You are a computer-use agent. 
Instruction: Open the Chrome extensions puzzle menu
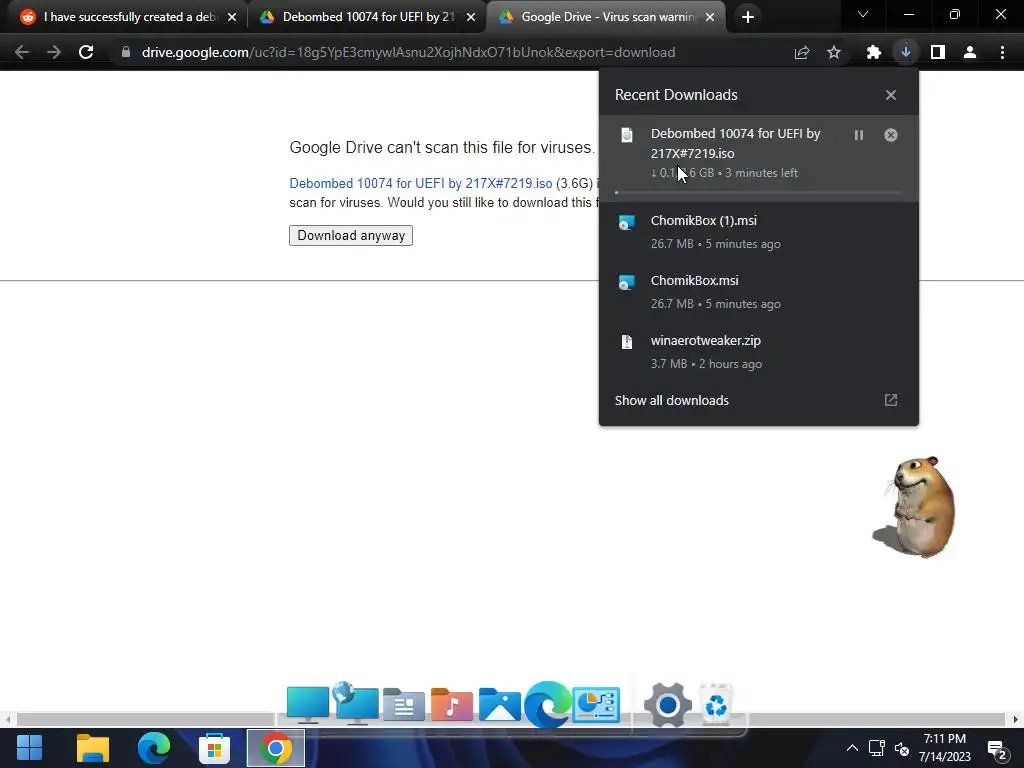click(x=874, y=52)
